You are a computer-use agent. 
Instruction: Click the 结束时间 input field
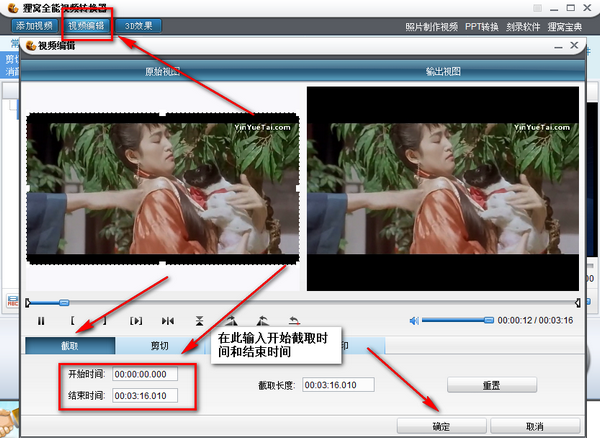[x=145, y=396]
